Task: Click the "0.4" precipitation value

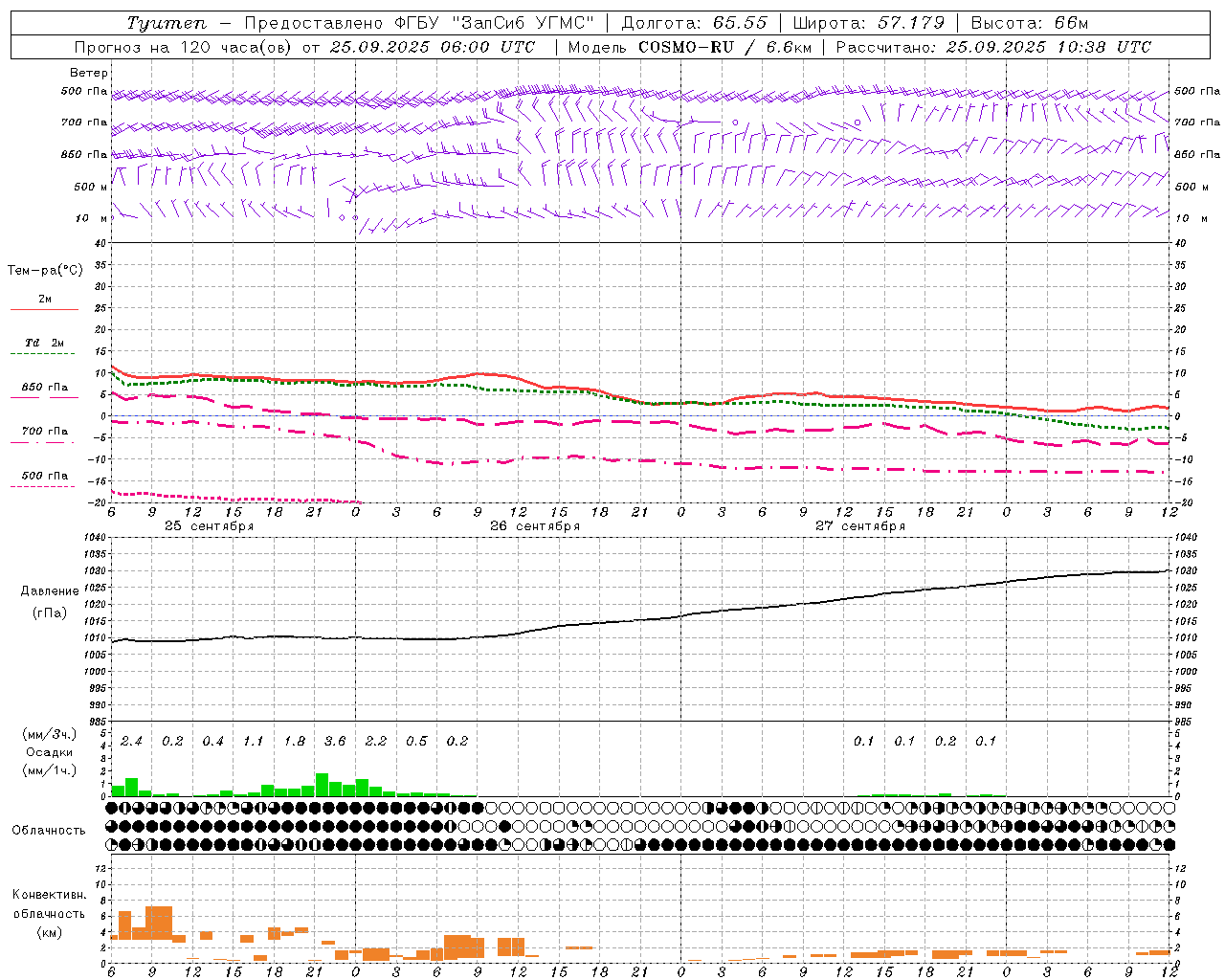Action: (212, 742)
